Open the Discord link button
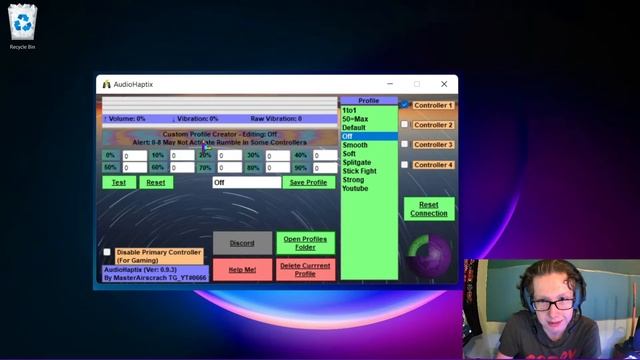Screen dimensions: 640x360 (x=242, y=243)
